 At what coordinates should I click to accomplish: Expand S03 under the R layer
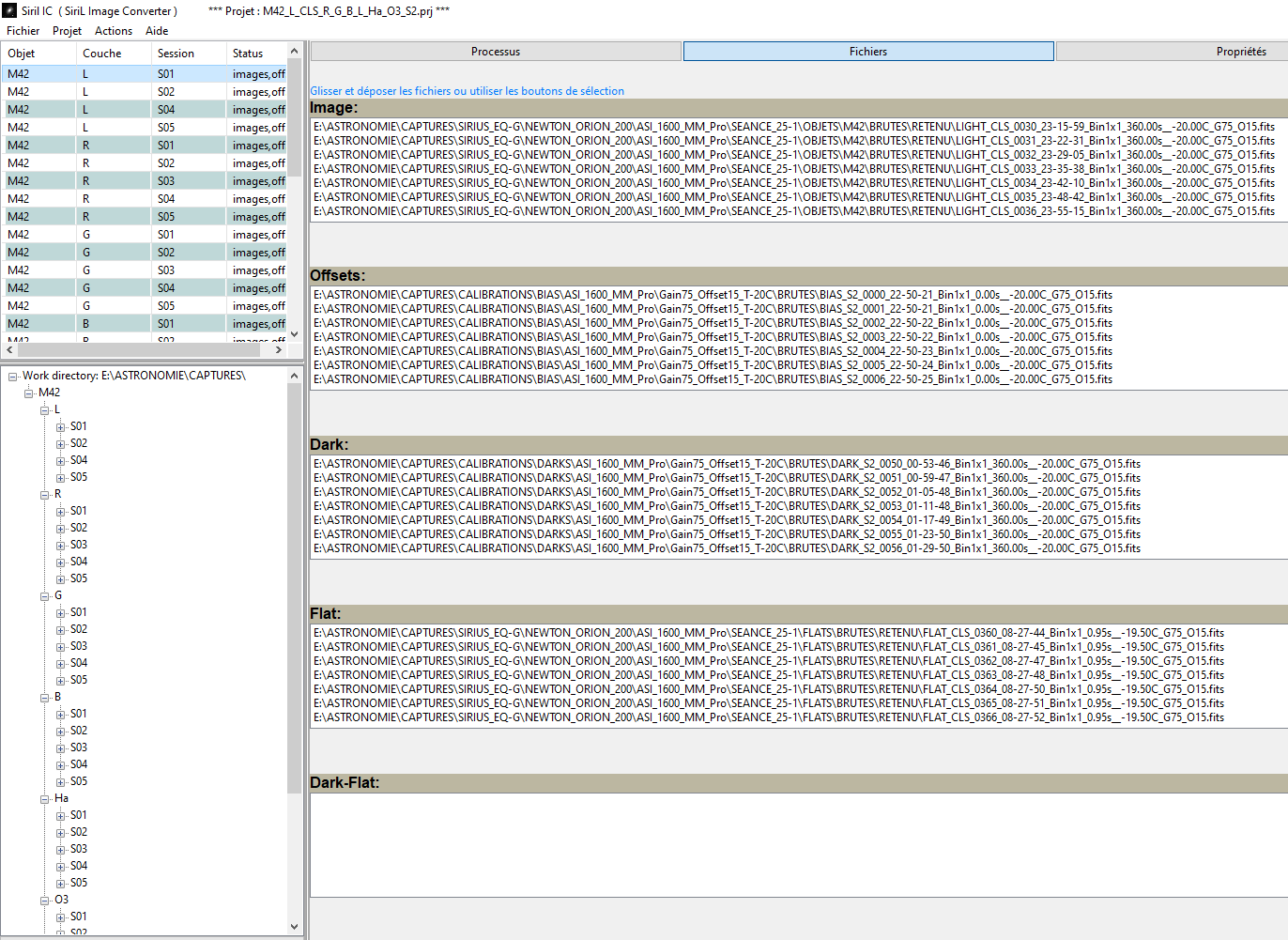click(x=61, y=545)
